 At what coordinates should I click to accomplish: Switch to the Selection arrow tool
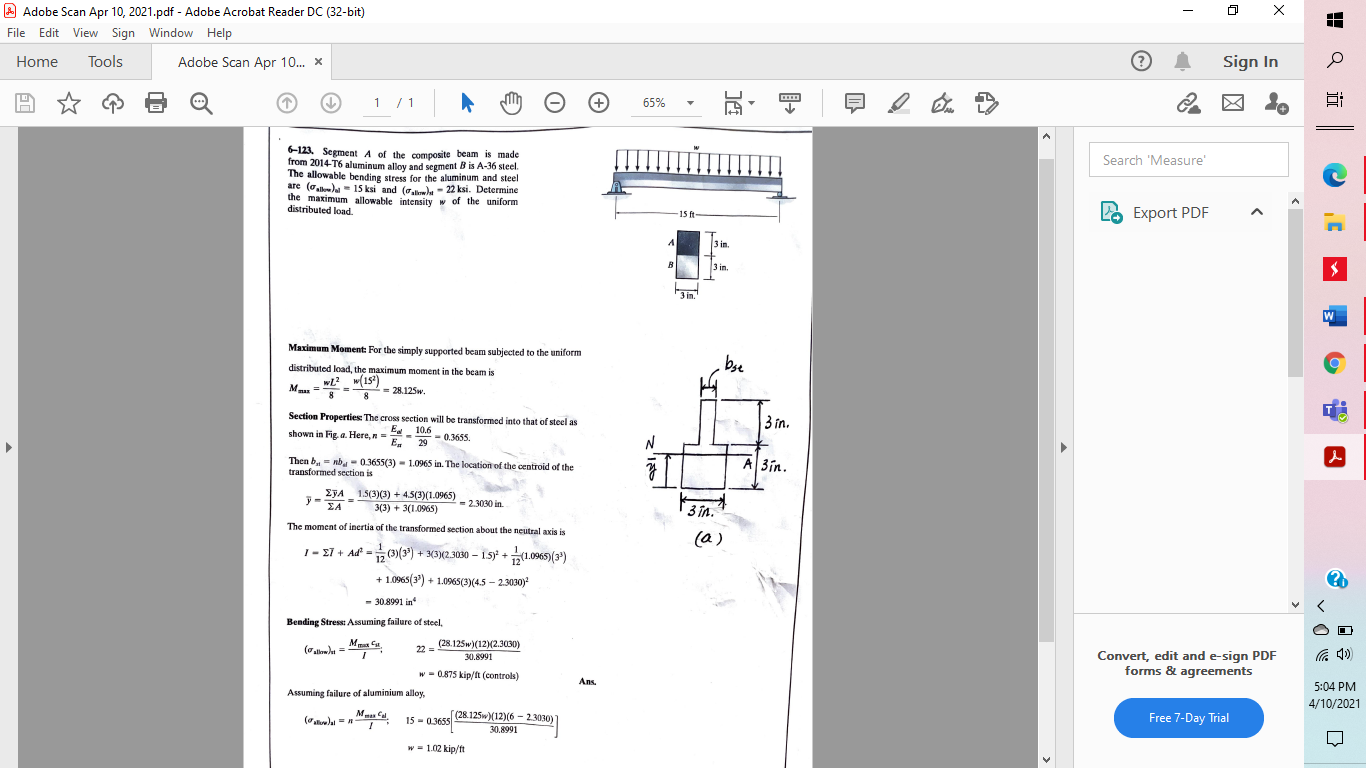(467, 102)
